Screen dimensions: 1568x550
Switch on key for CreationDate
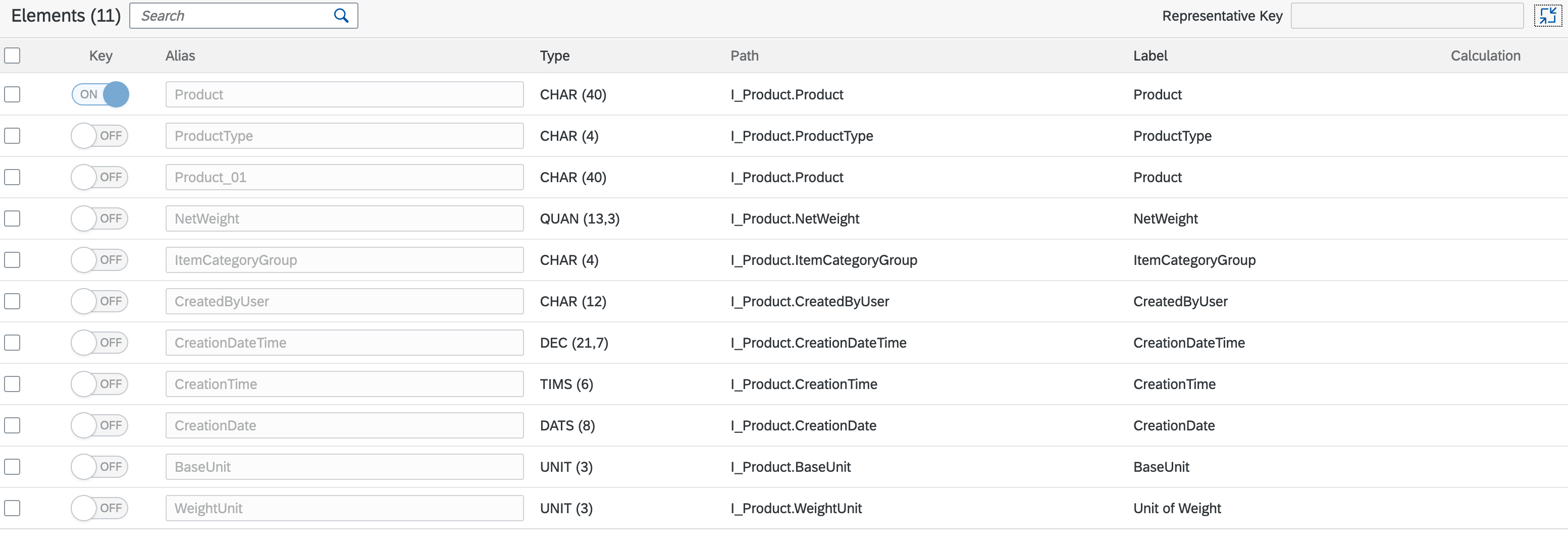coord(99,425)
